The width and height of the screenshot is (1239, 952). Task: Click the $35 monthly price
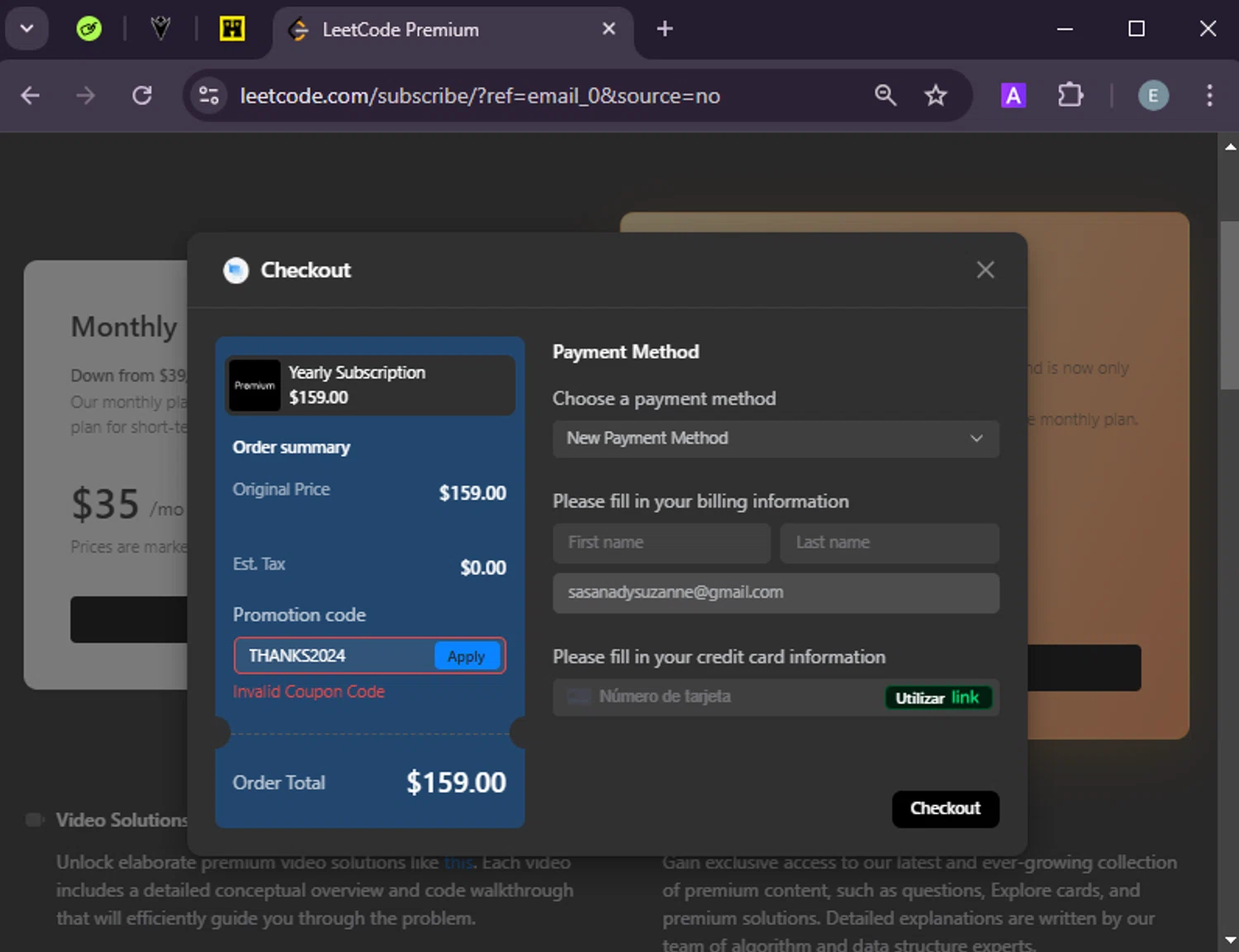click(105, 504)
